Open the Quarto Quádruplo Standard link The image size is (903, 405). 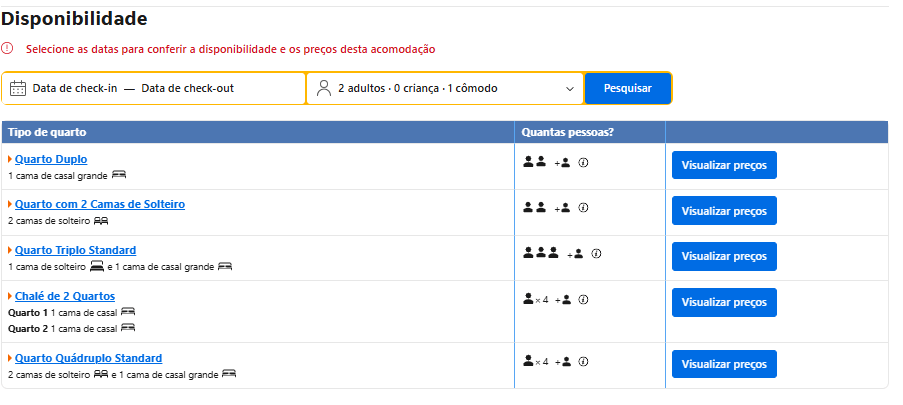(x=89, y=358)
